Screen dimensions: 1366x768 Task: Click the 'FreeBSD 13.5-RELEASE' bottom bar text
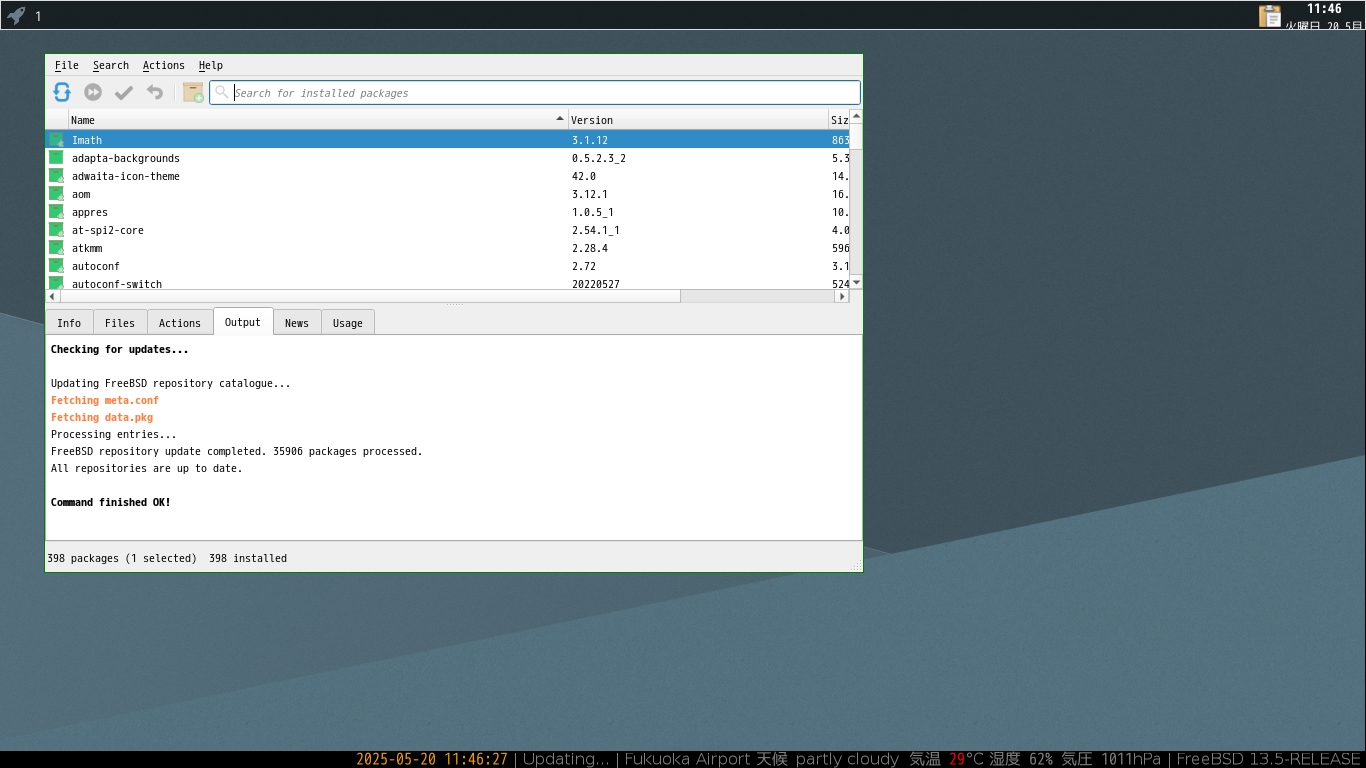[x=1269, y=759]
